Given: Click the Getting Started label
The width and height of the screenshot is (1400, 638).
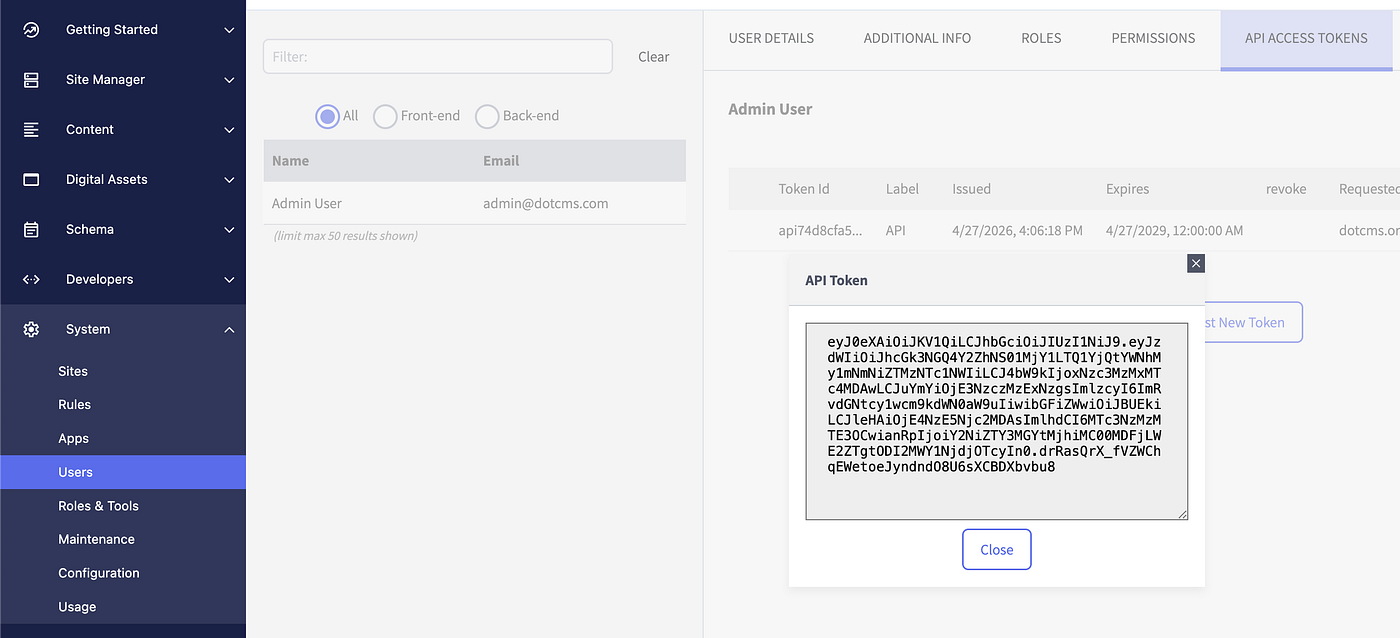Looking at the screenshot, I should [111, 30].
